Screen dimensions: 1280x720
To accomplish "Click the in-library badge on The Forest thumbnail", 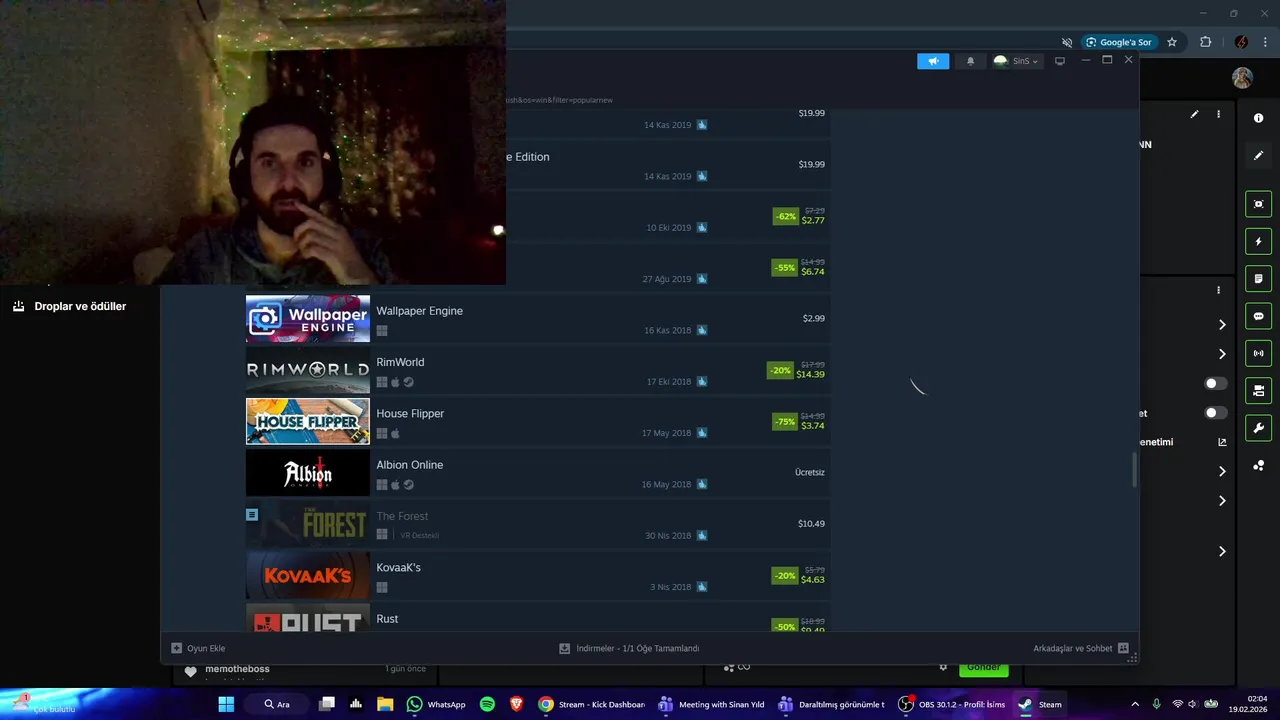I will (252, 514).
